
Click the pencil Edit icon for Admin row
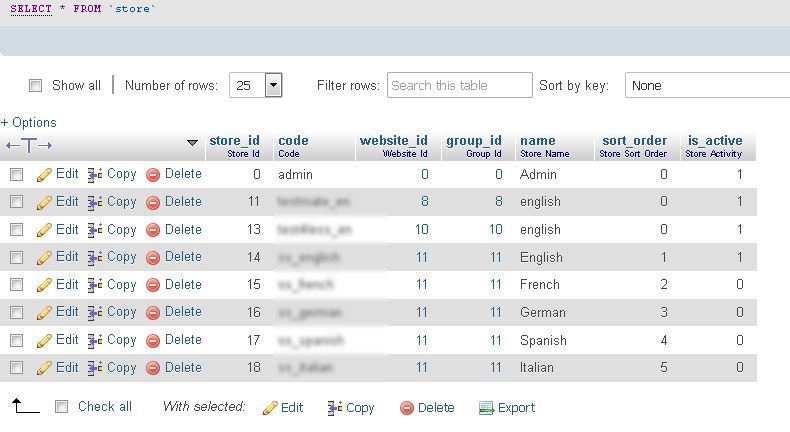click(x=44, y=175)
